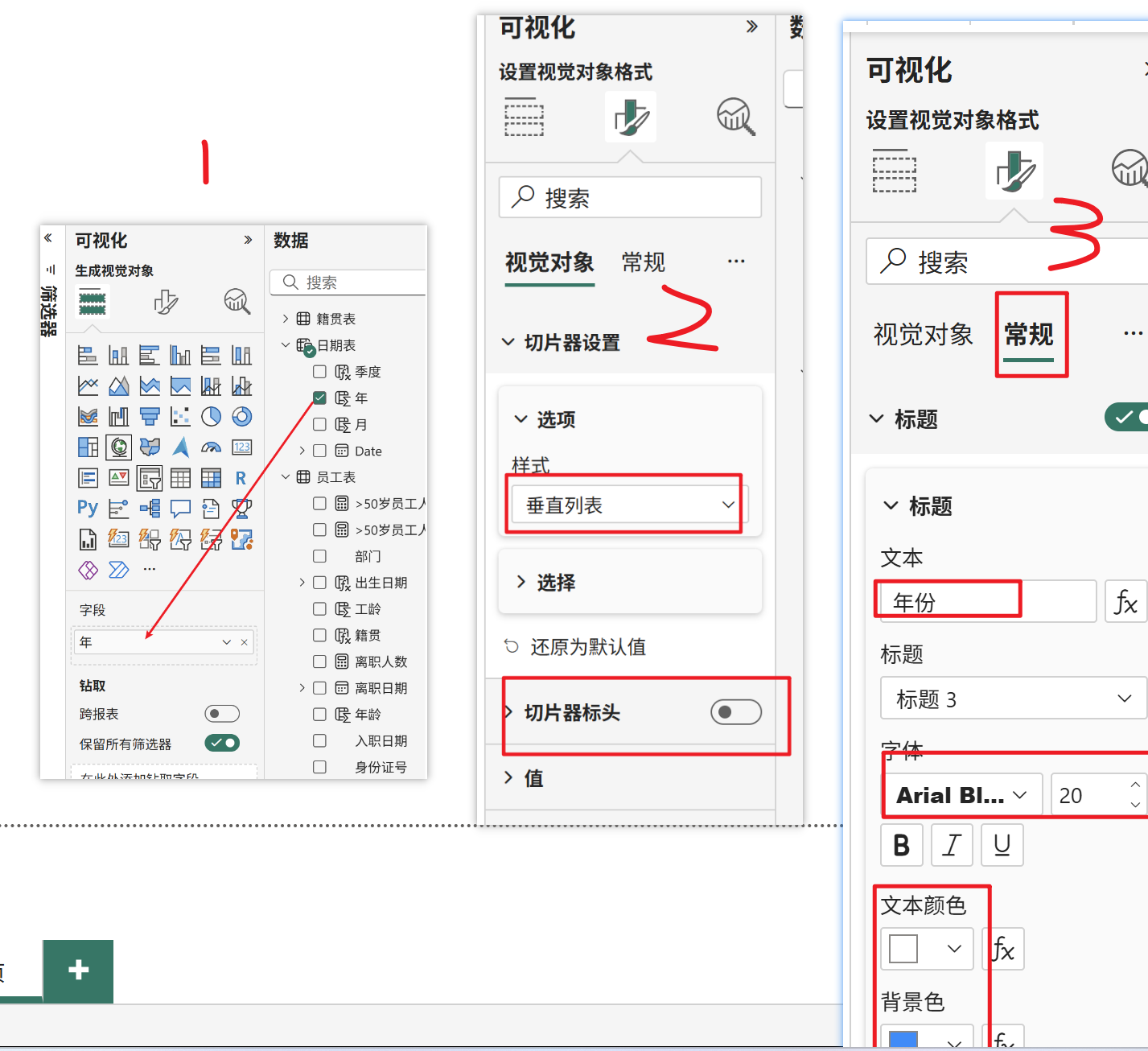Switch to the 视觉对象 tab
The image size is (1148, 1051).
550,262
